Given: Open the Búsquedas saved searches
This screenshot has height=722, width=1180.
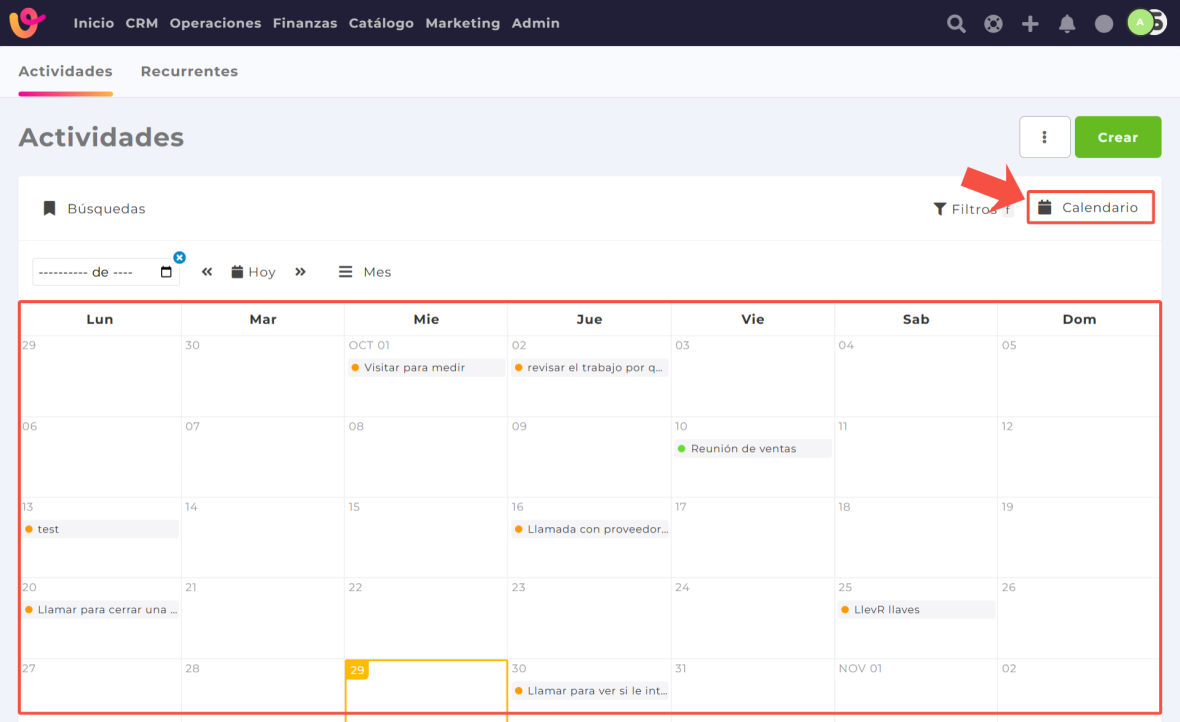Looking at the screenshot, I should pos(94,209).
